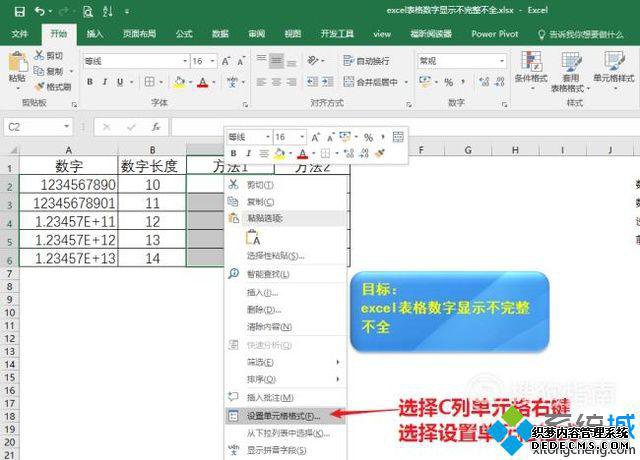Click the Save icon in quick access toolbar
Viewport: 640px width, 460px height.
pos(19,11)
